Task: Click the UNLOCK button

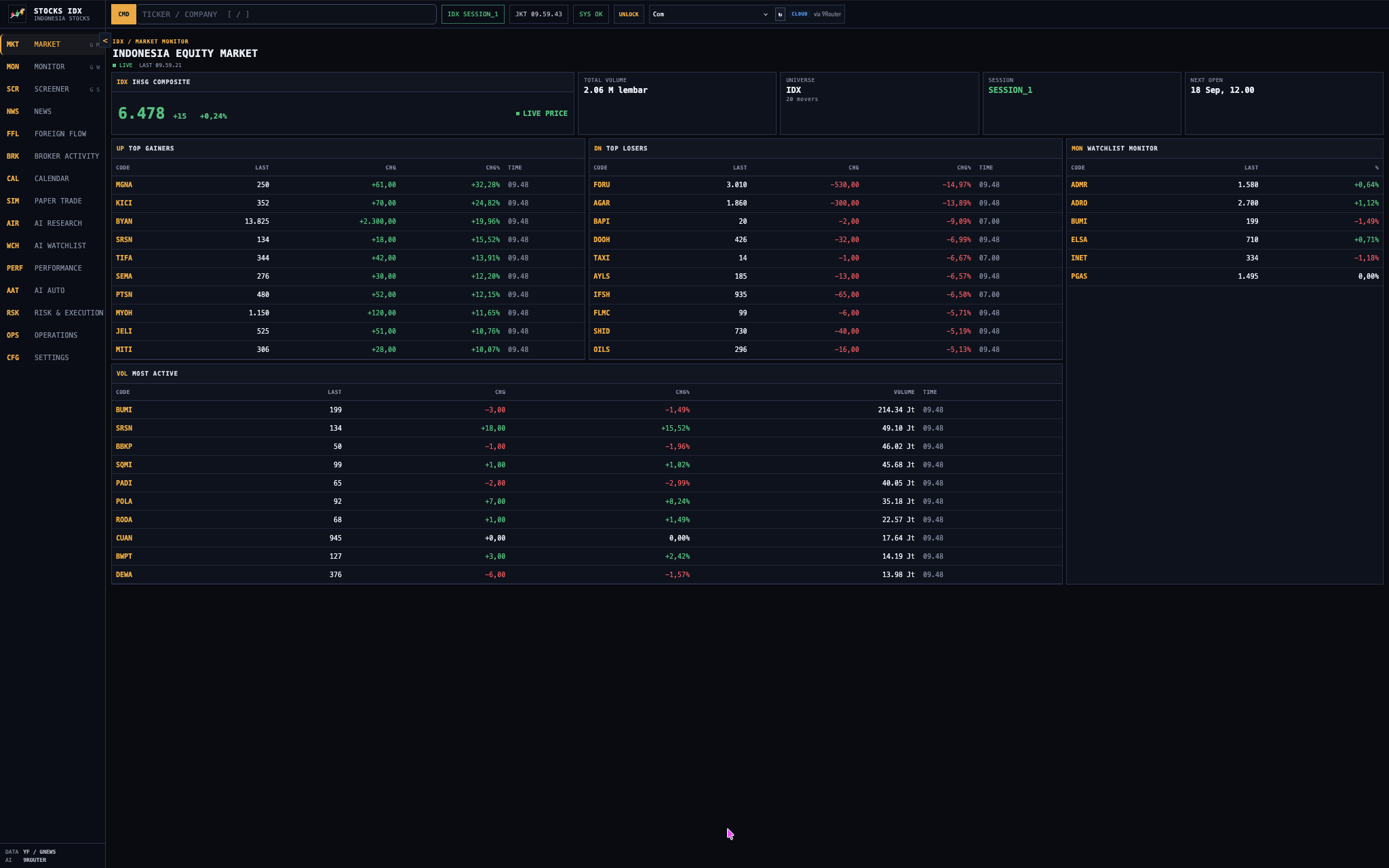Action: click(629, 14)
